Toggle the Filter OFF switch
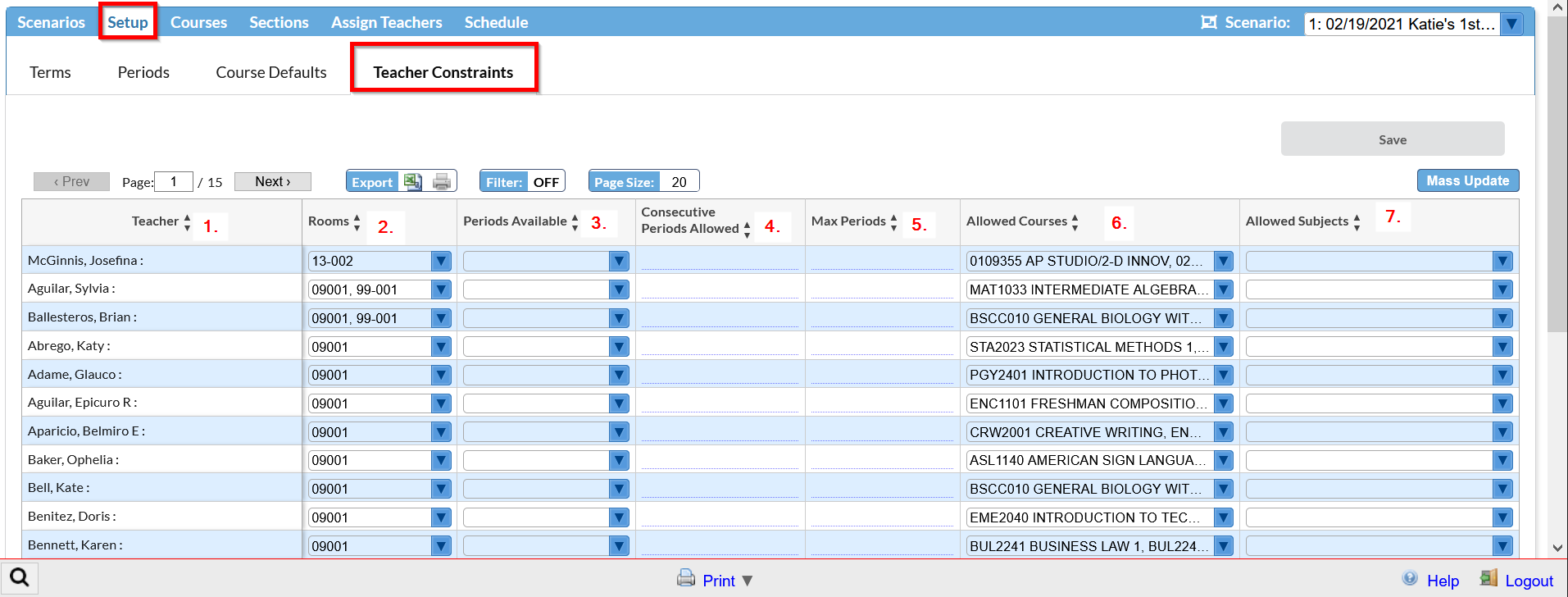This screenshot has width=1568, height=597. pyautogui.click(x=546, y=182)
